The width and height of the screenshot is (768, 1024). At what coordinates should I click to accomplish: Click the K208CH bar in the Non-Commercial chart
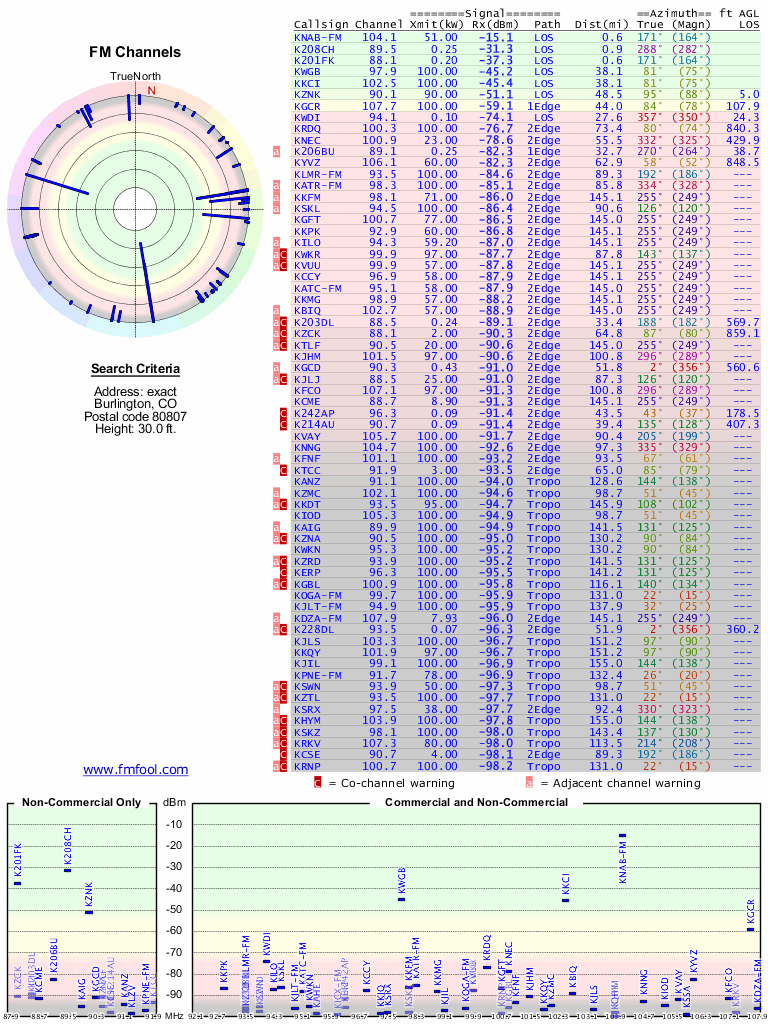[68, 869]
